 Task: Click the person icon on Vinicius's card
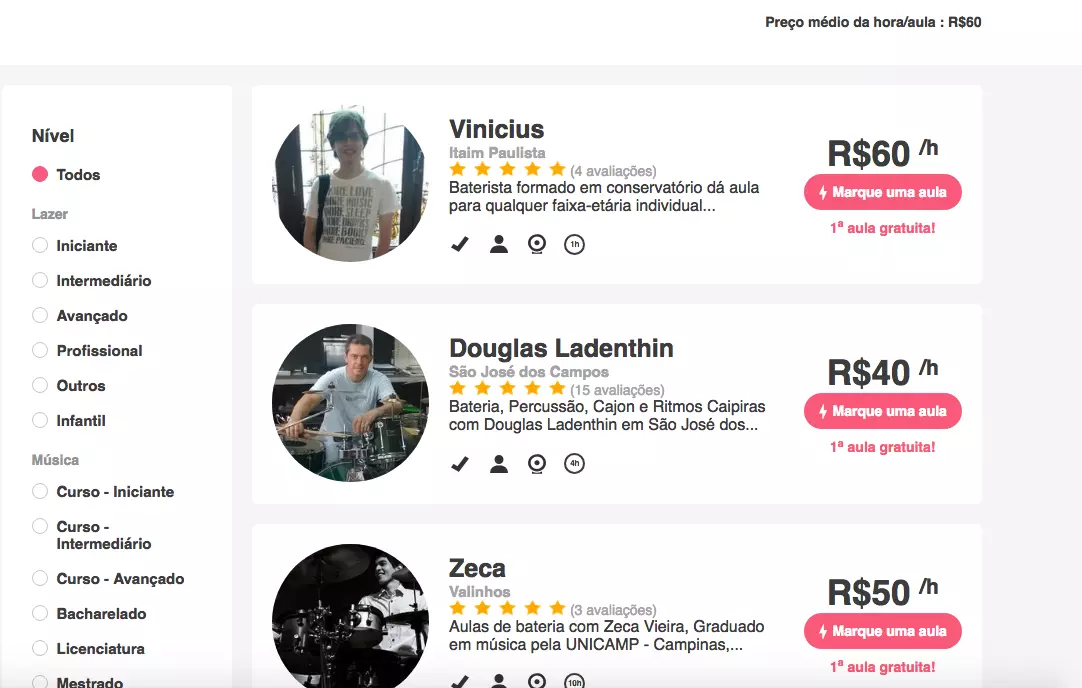point(499,244)
